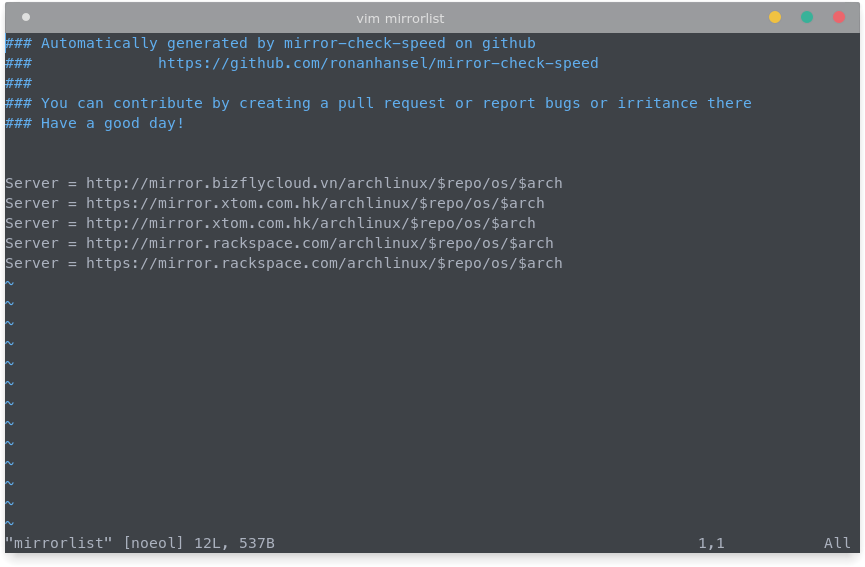The width and height of the screenshot is (865, 567).
Task: Select the http mirror.rackspace.com server line
Action: click(279, 243)
